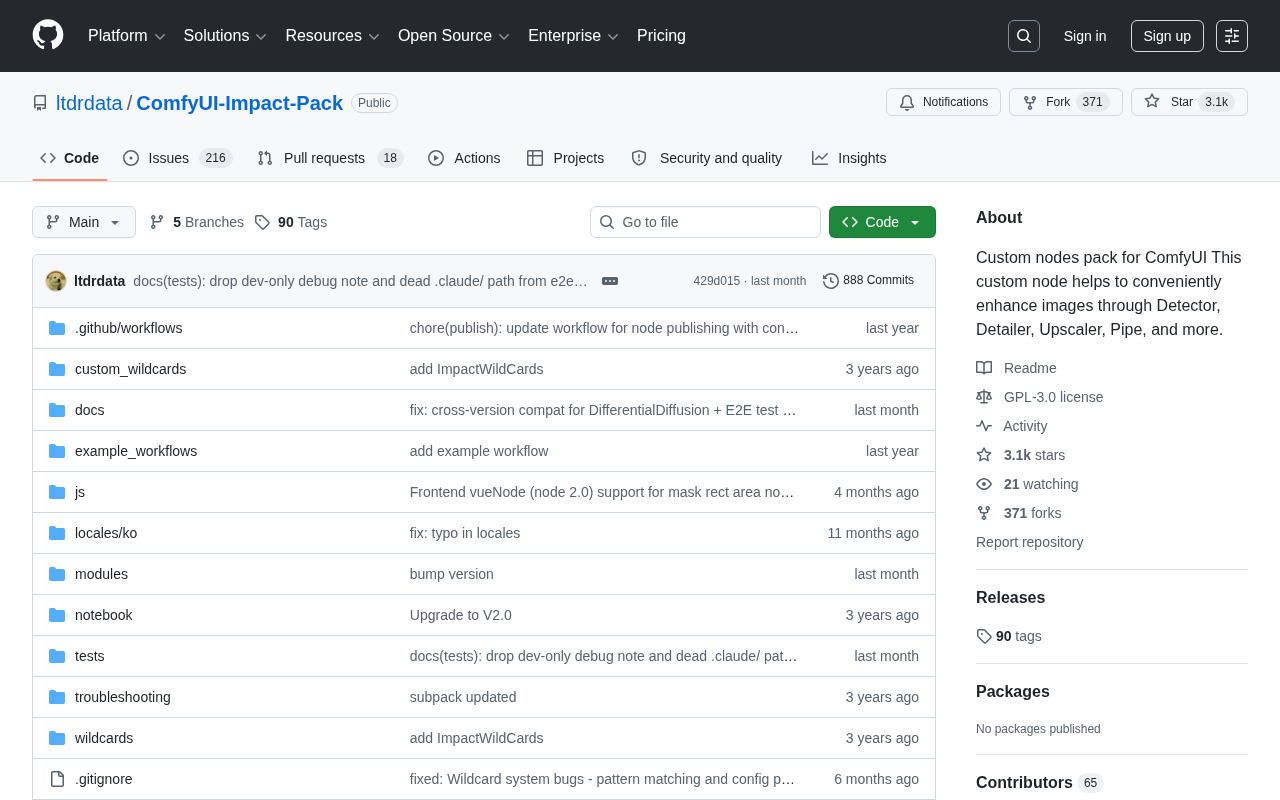Screen dimensions: 1280x800
Task: Open the green Code dropdown button
Action: click(x=882, y=222)
